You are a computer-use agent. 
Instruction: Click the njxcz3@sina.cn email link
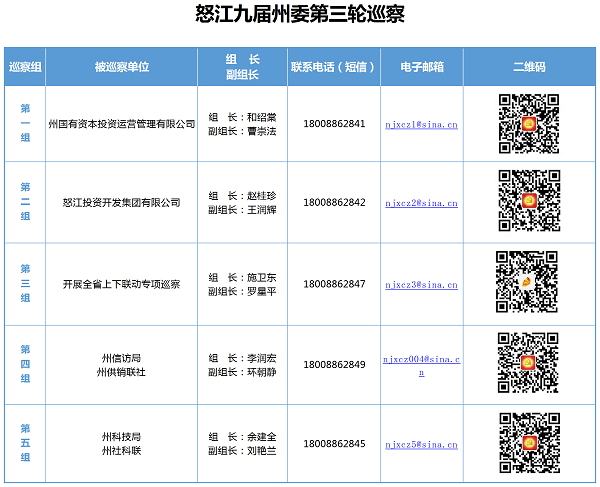click(421, 284)
